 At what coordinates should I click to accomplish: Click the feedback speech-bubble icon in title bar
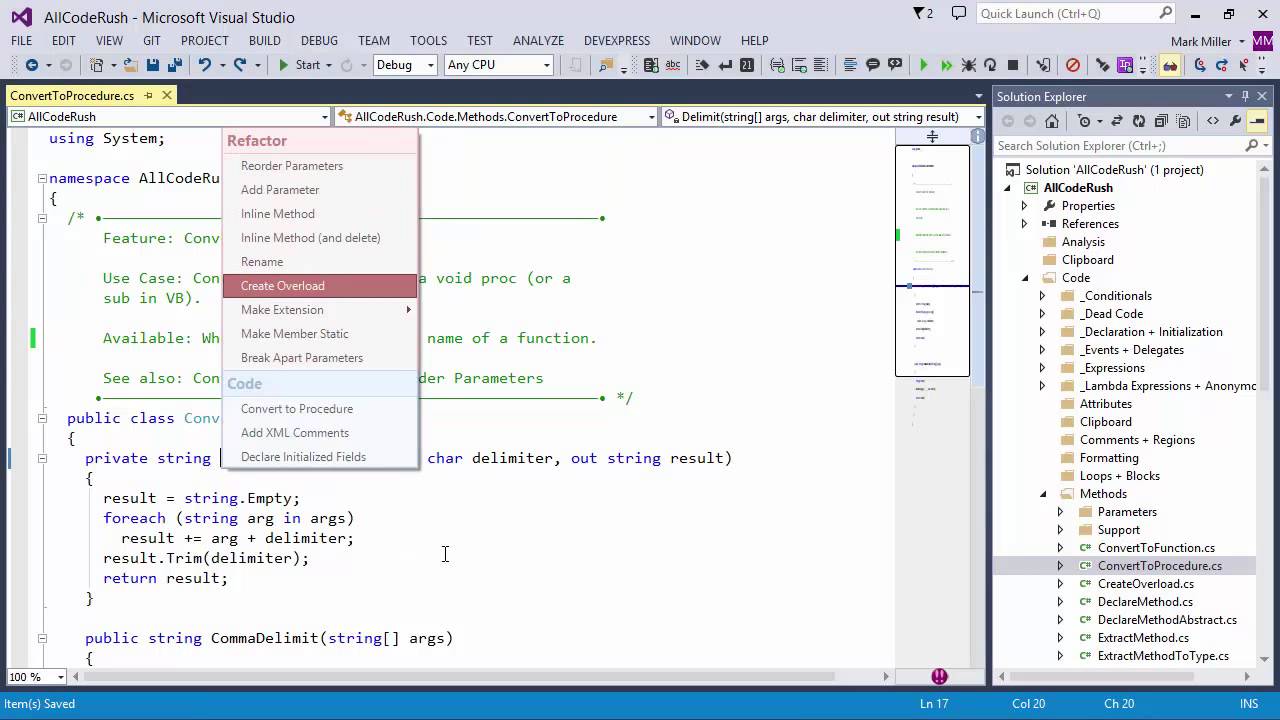pyautogui.click(x=959, y=14)
